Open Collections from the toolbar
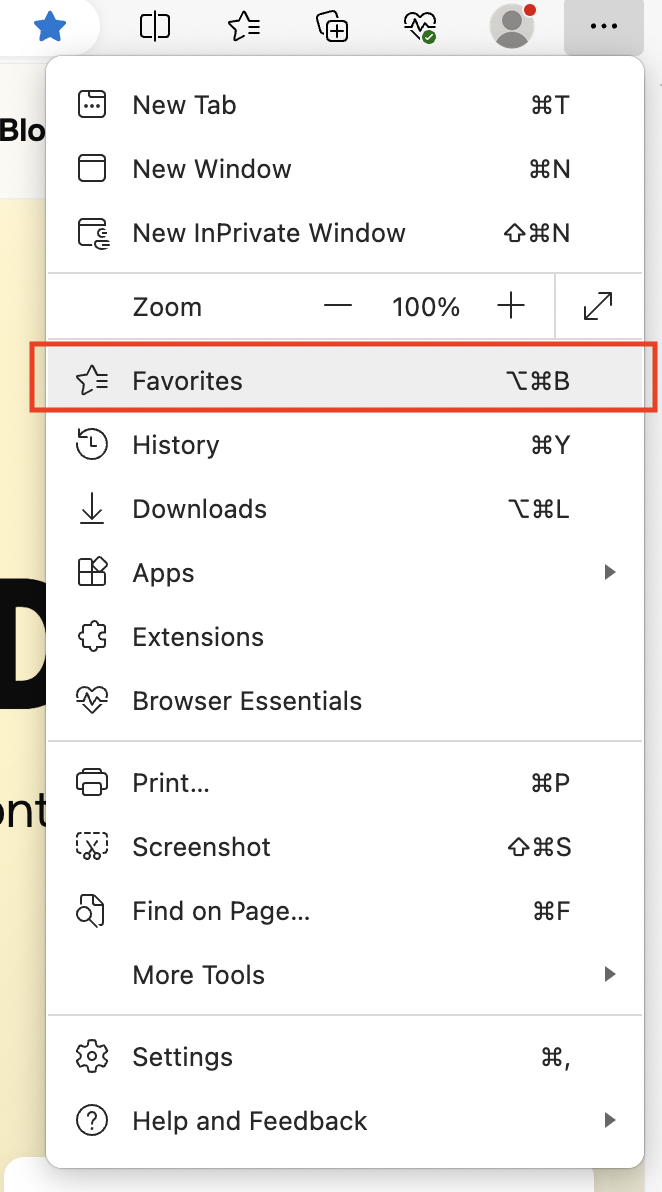 pos(331,27)
